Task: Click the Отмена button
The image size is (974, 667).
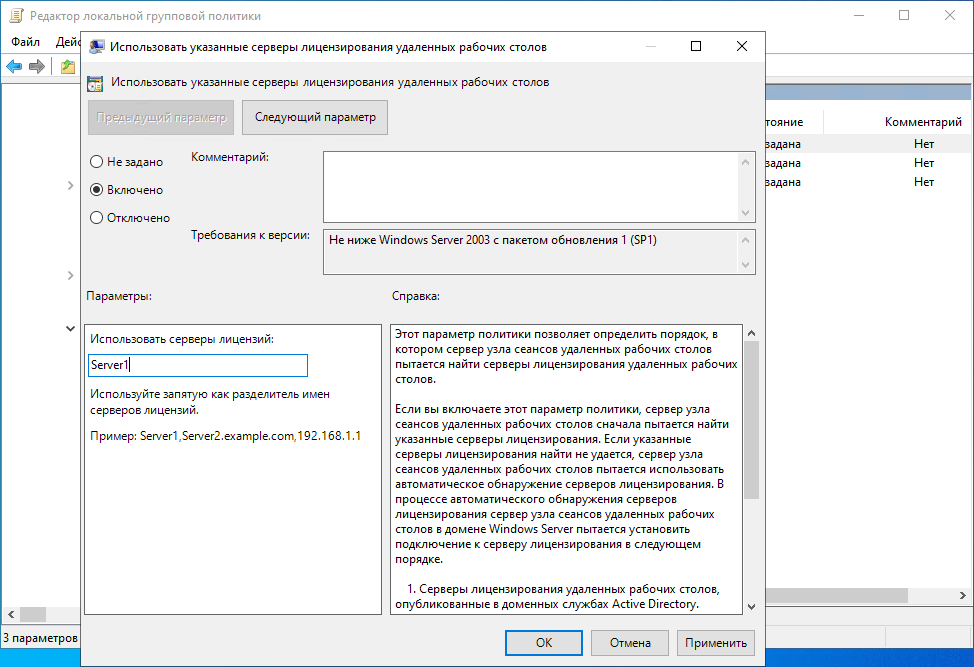Action: point(630,643)
